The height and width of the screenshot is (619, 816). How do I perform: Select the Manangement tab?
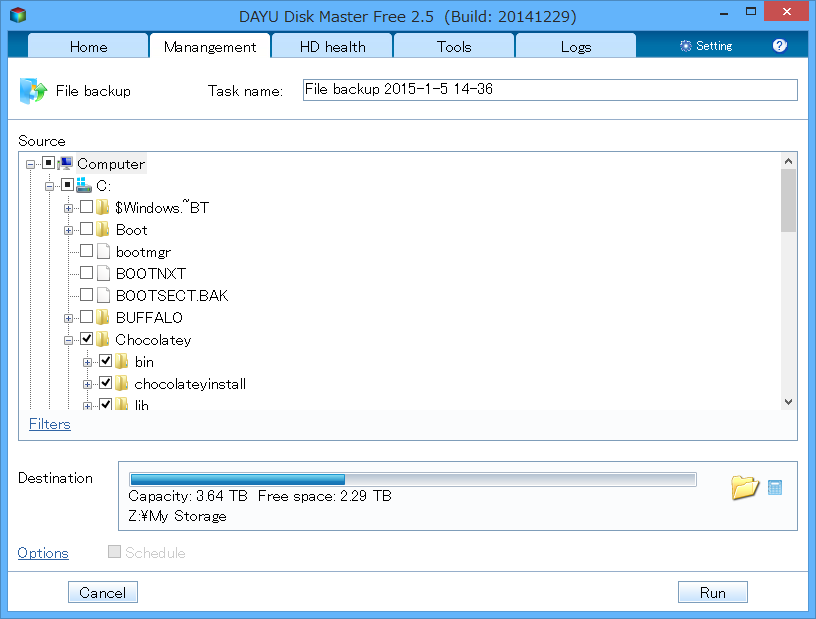pos(210,46)
